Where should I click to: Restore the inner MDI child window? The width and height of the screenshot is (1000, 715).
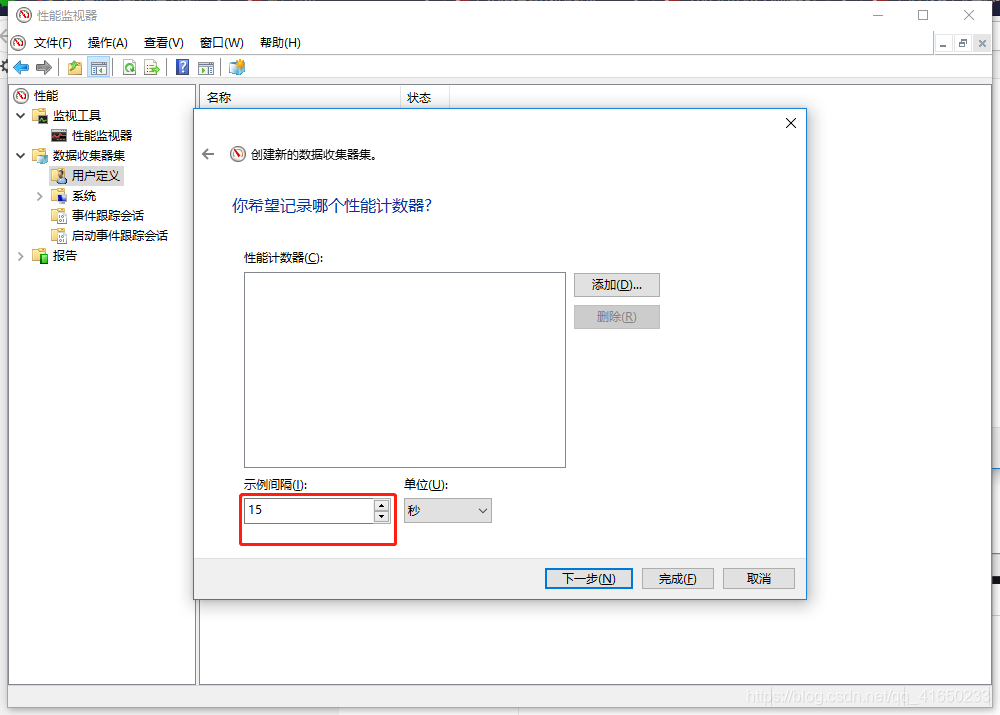point(963,43)
